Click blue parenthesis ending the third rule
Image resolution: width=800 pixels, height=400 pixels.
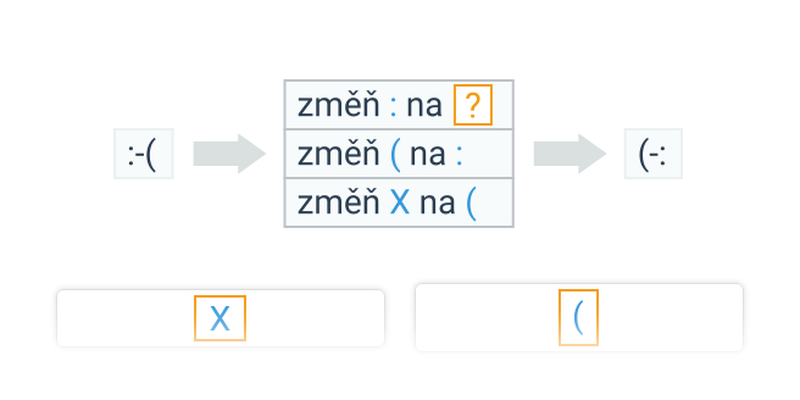click(471, 204)
